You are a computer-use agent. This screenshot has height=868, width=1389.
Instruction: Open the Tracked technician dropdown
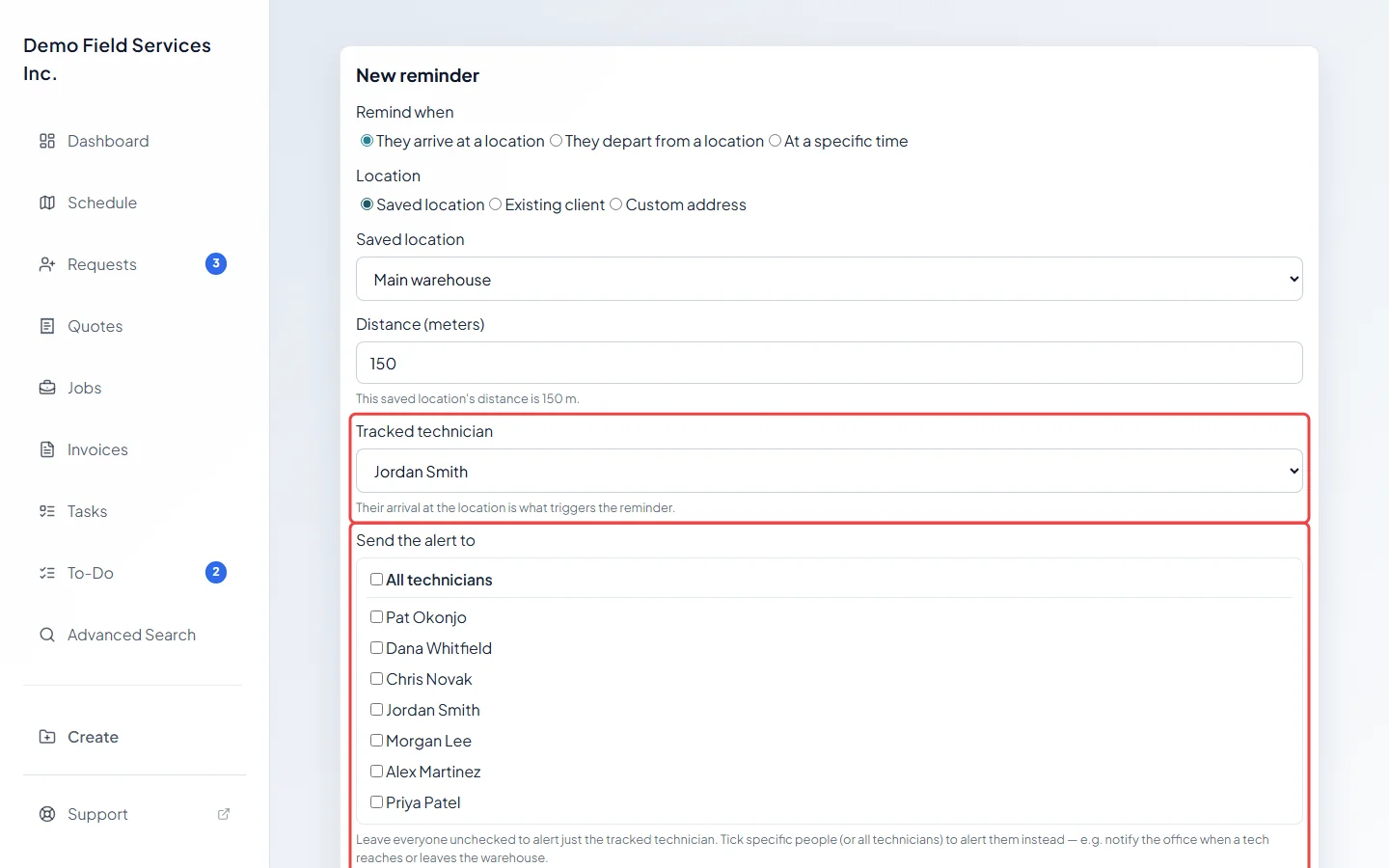tap(830, 472)
